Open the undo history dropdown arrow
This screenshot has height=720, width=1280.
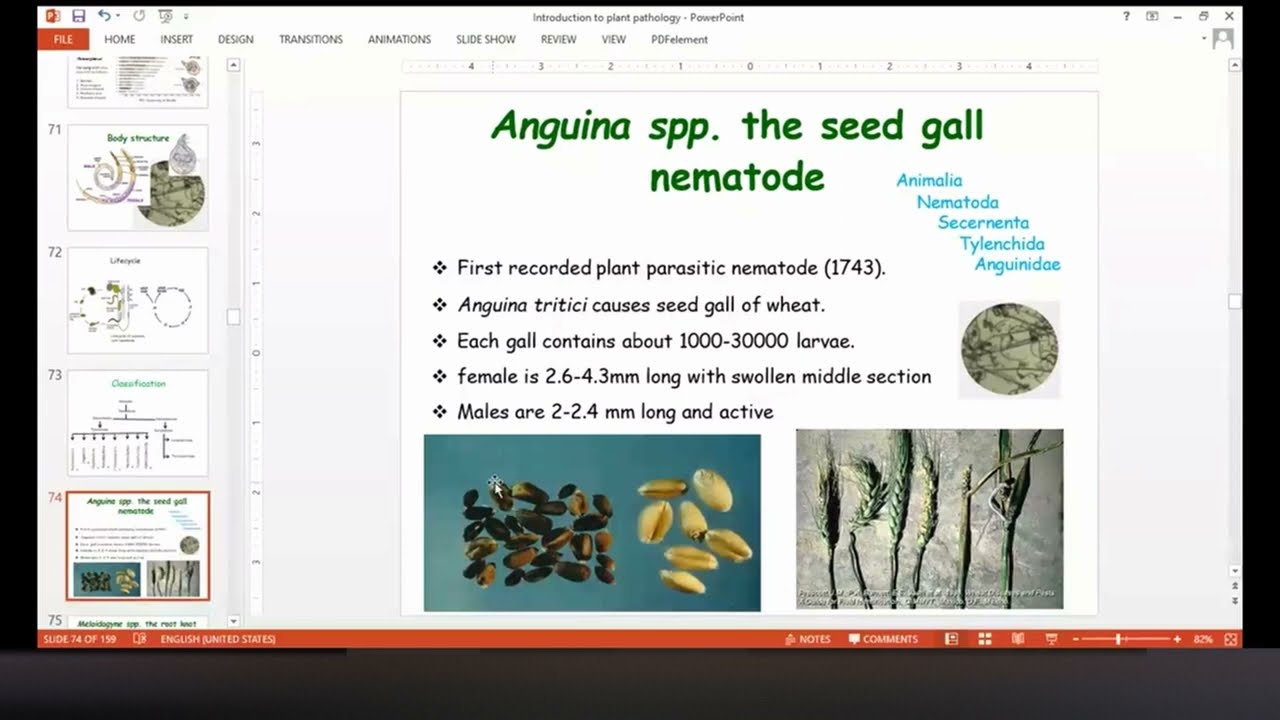[x=118, y=16]
